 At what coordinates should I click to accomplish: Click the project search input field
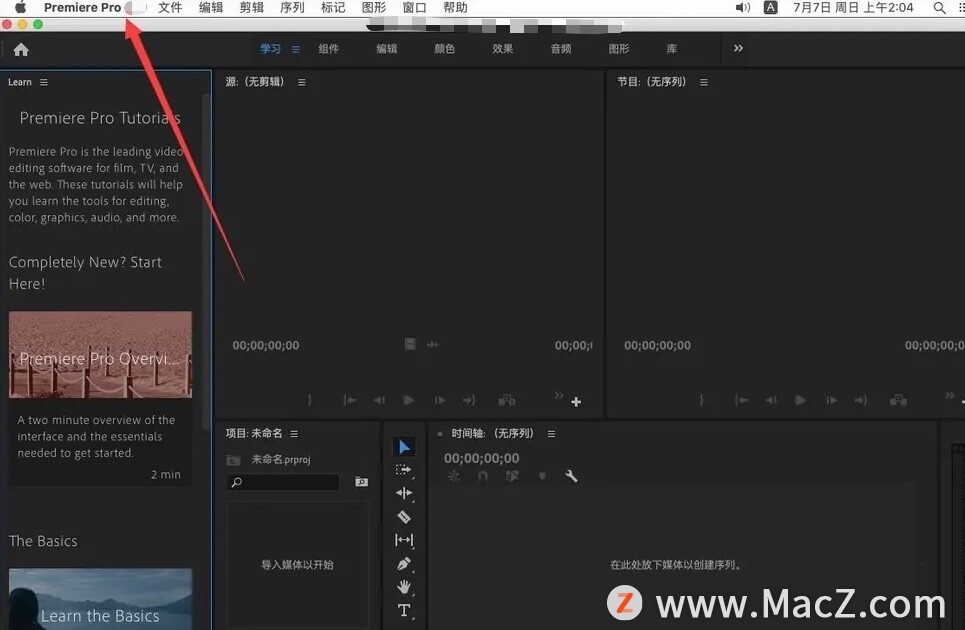pos(284,482)
